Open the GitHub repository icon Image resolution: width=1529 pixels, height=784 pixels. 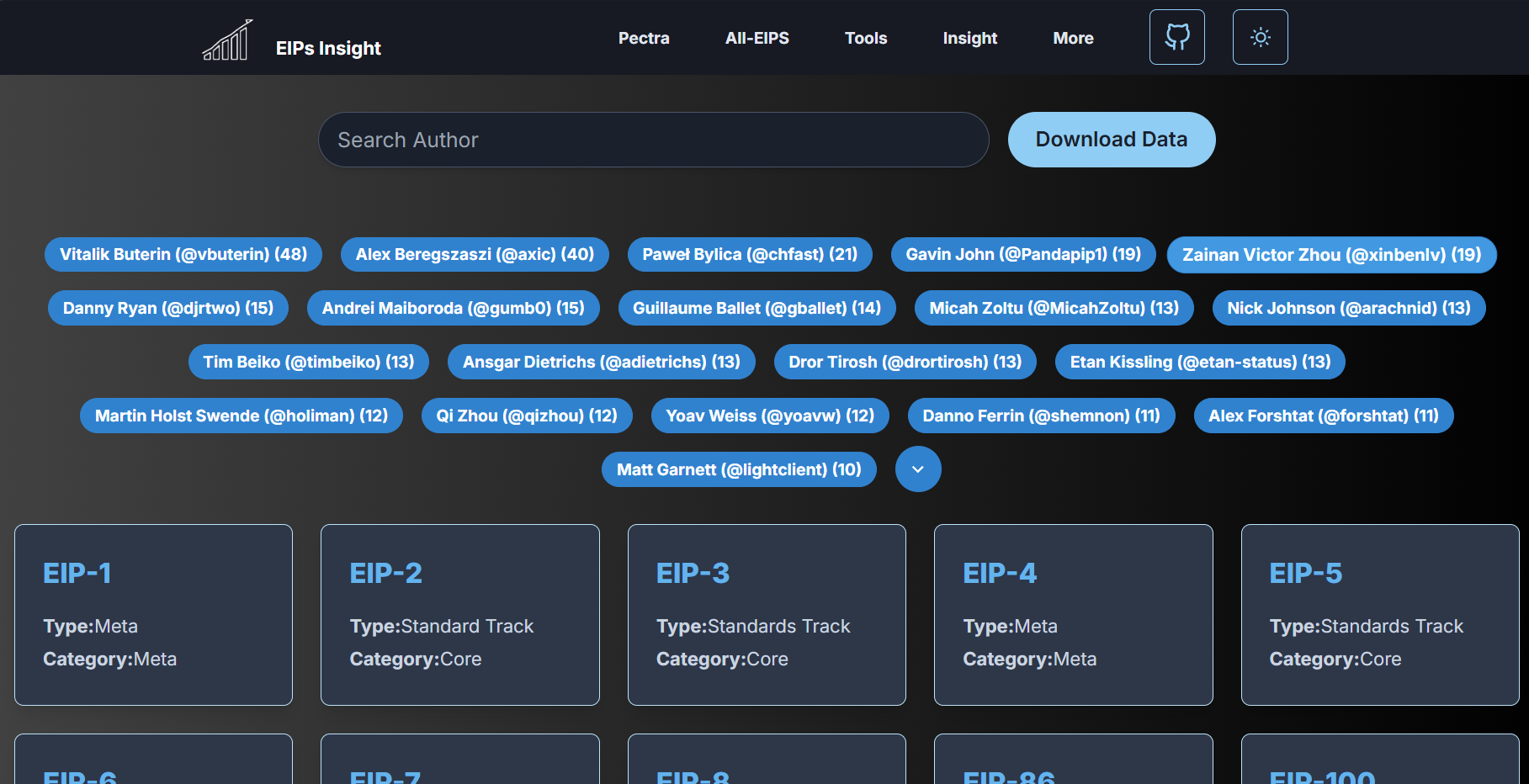tap(1176, 37)
